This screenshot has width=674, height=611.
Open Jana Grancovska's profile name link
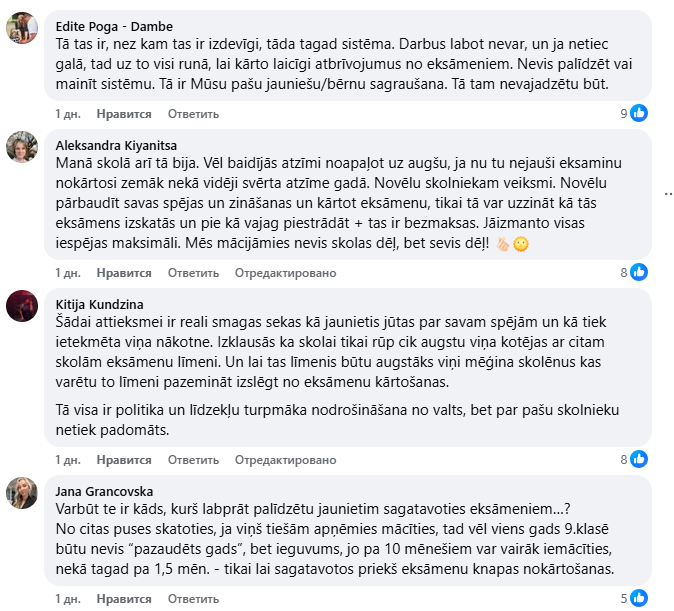[104, 491]
